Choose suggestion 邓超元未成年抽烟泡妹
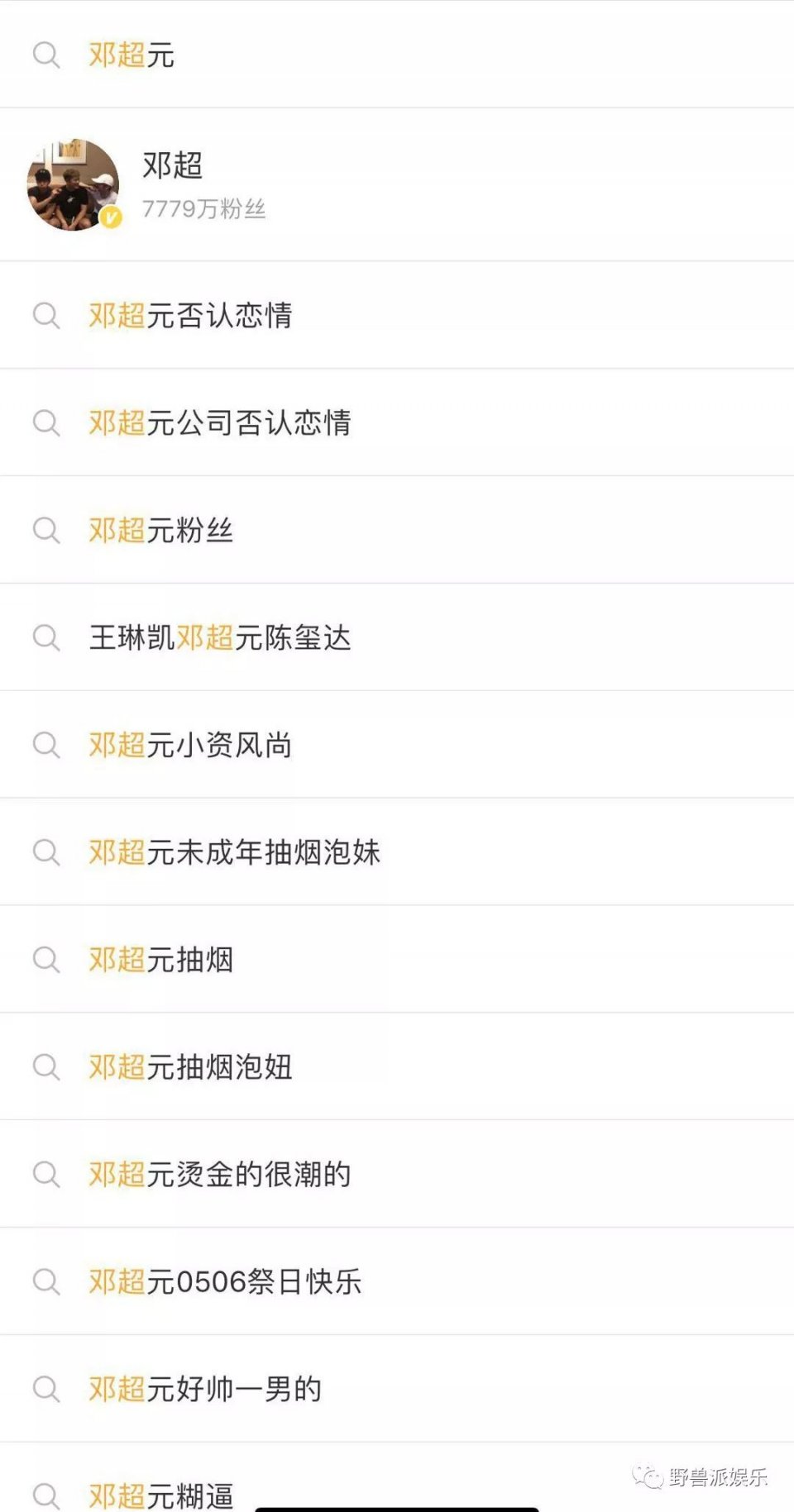 [x=397, y=852]
